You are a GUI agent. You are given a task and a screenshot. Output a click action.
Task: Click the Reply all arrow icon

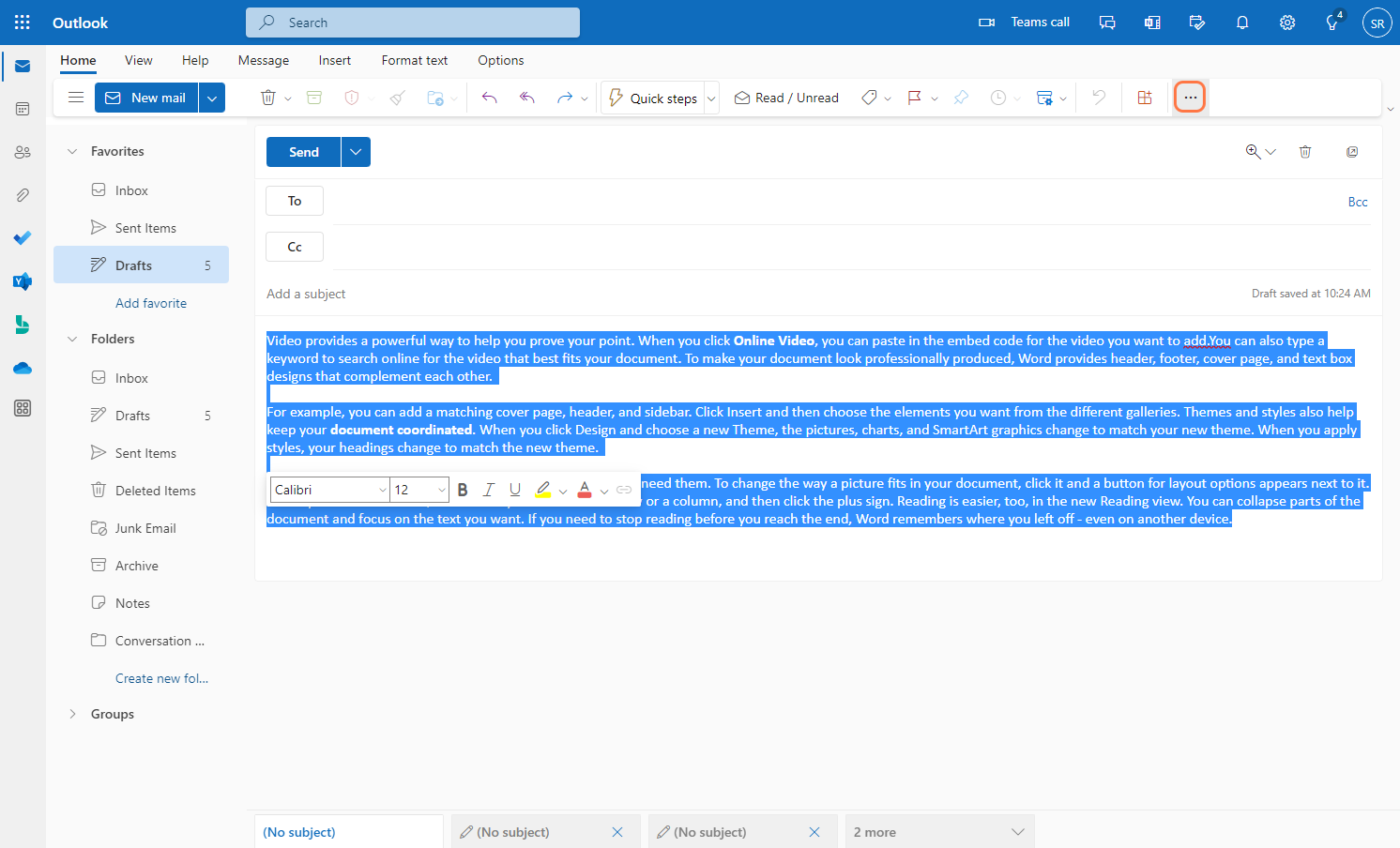tap(527, 98)
